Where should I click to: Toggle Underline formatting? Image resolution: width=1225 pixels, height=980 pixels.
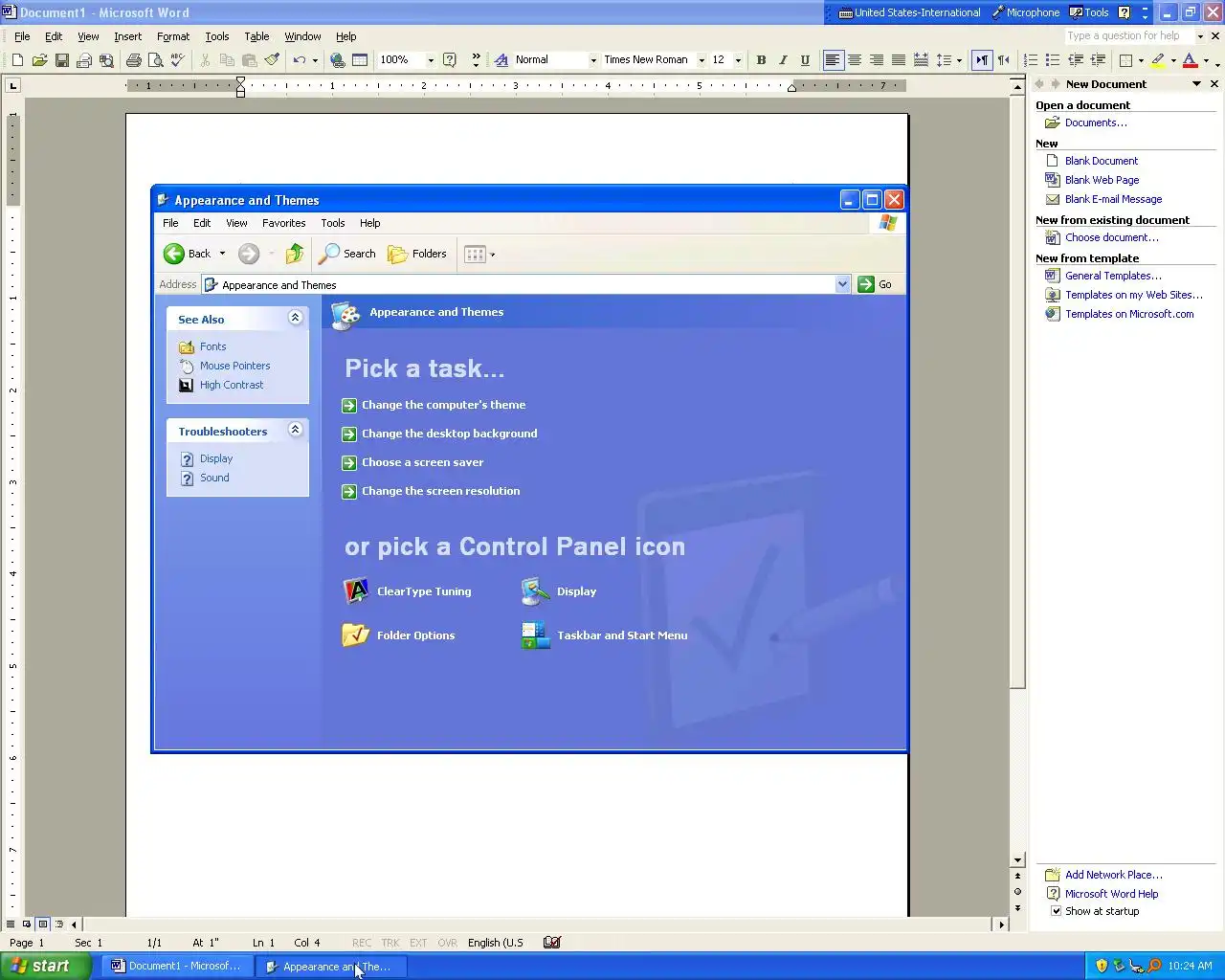tap(805, 60)
